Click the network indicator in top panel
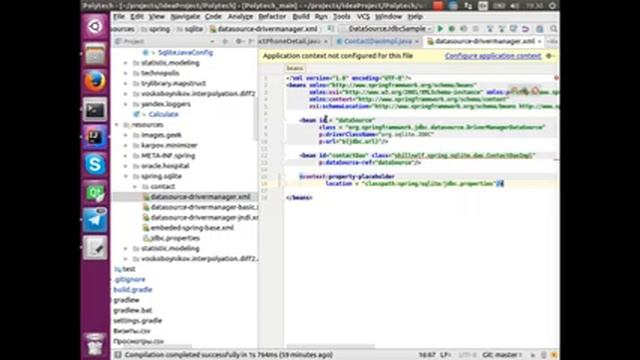Viewport: 640px width, 360px height. pyautogui.click(x=468, y=6)
